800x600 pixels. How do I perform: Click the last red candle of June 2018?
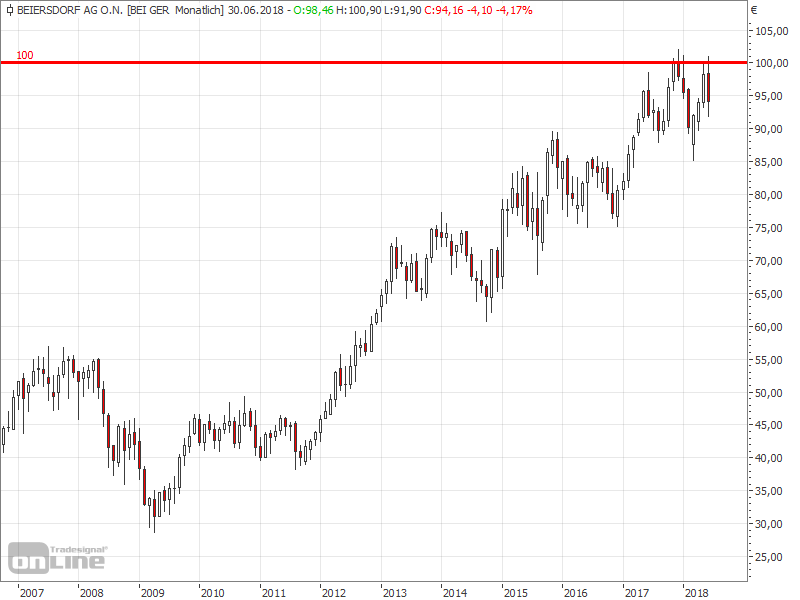coord(709,87)
